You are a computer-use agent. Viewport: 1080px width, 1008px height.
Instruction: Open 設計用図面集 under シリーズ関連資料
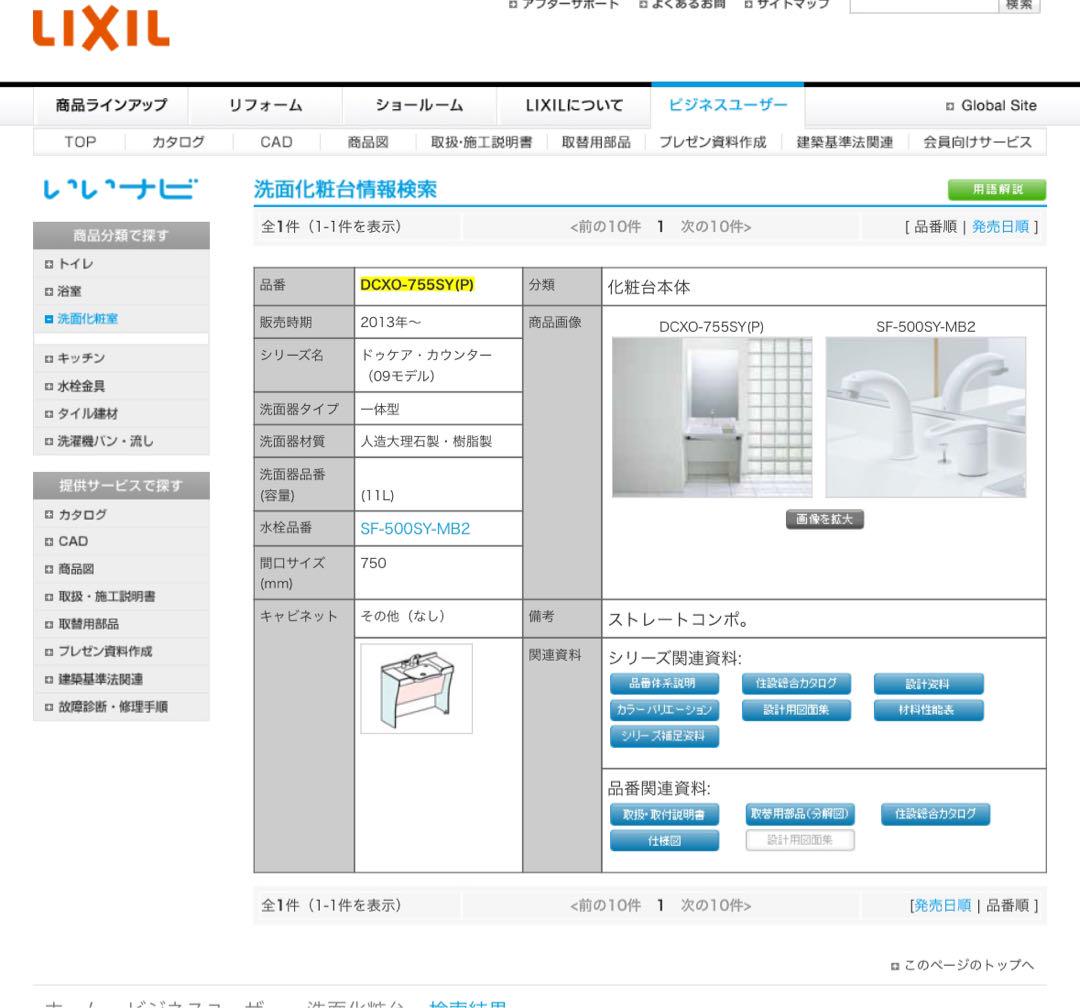pyautogui.click(x=796, y=710)
